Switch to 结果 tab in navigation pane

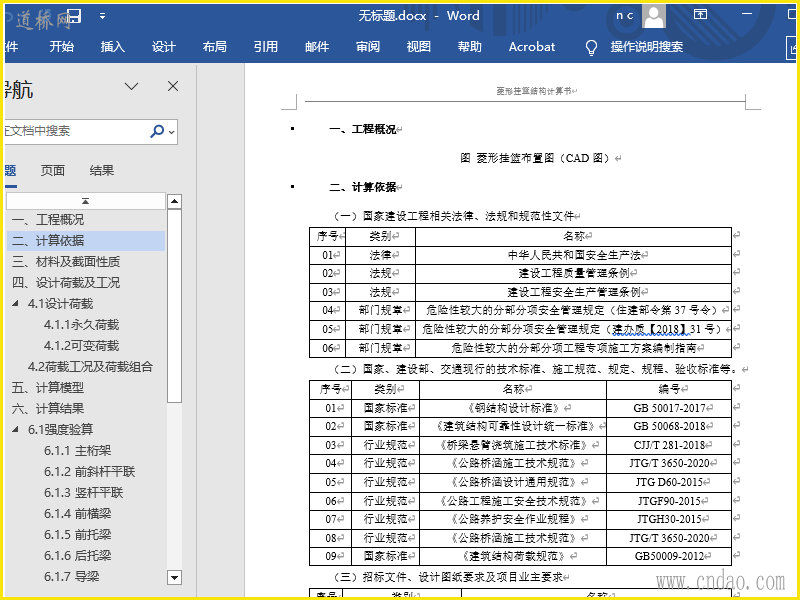[102, 170]
